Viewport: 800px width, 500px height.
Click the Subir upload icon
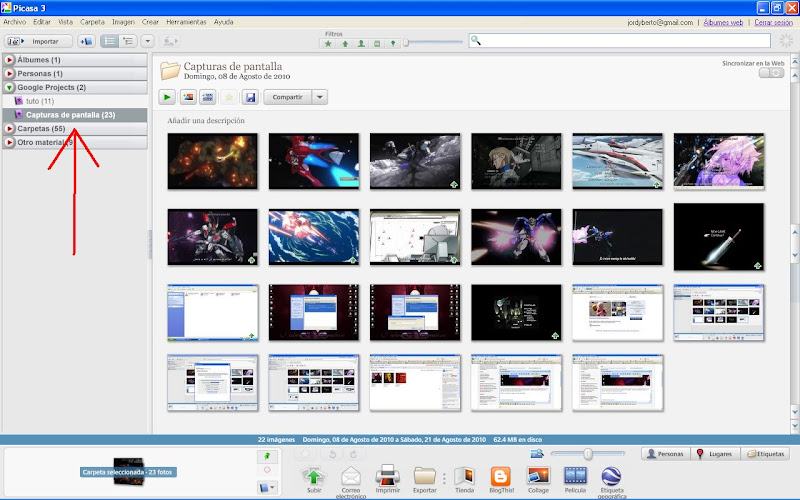point(314,476)
